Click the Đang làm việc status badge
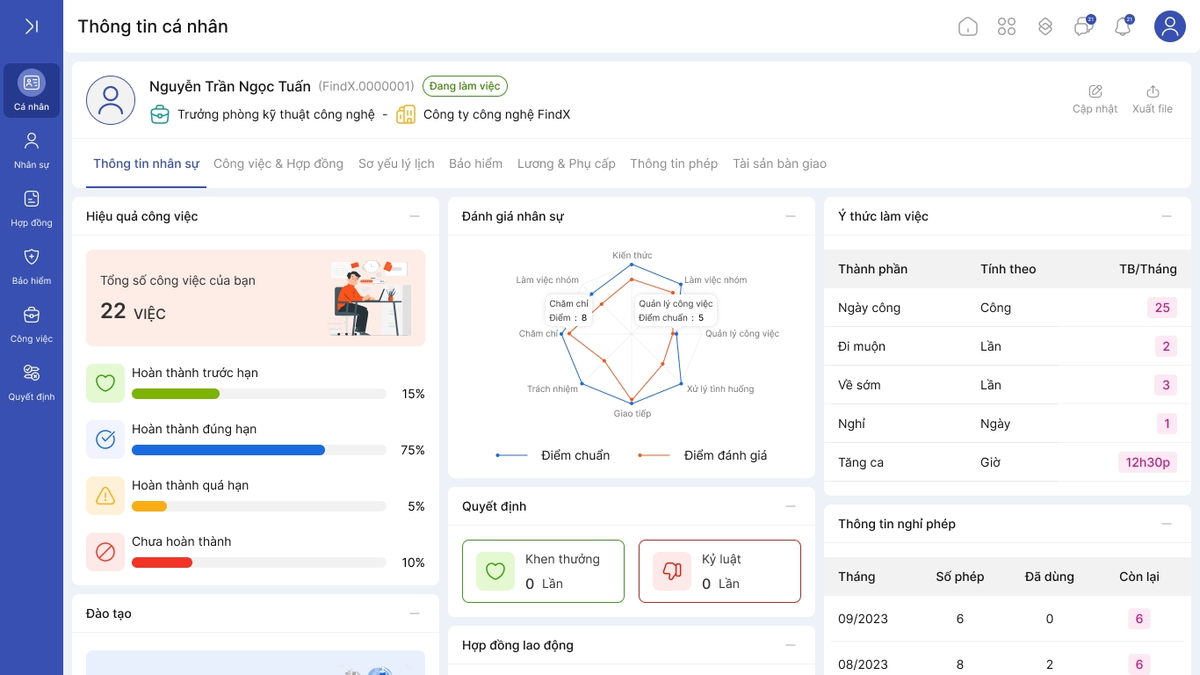This screenshot has height=675, width=1200. click(465, 86)
